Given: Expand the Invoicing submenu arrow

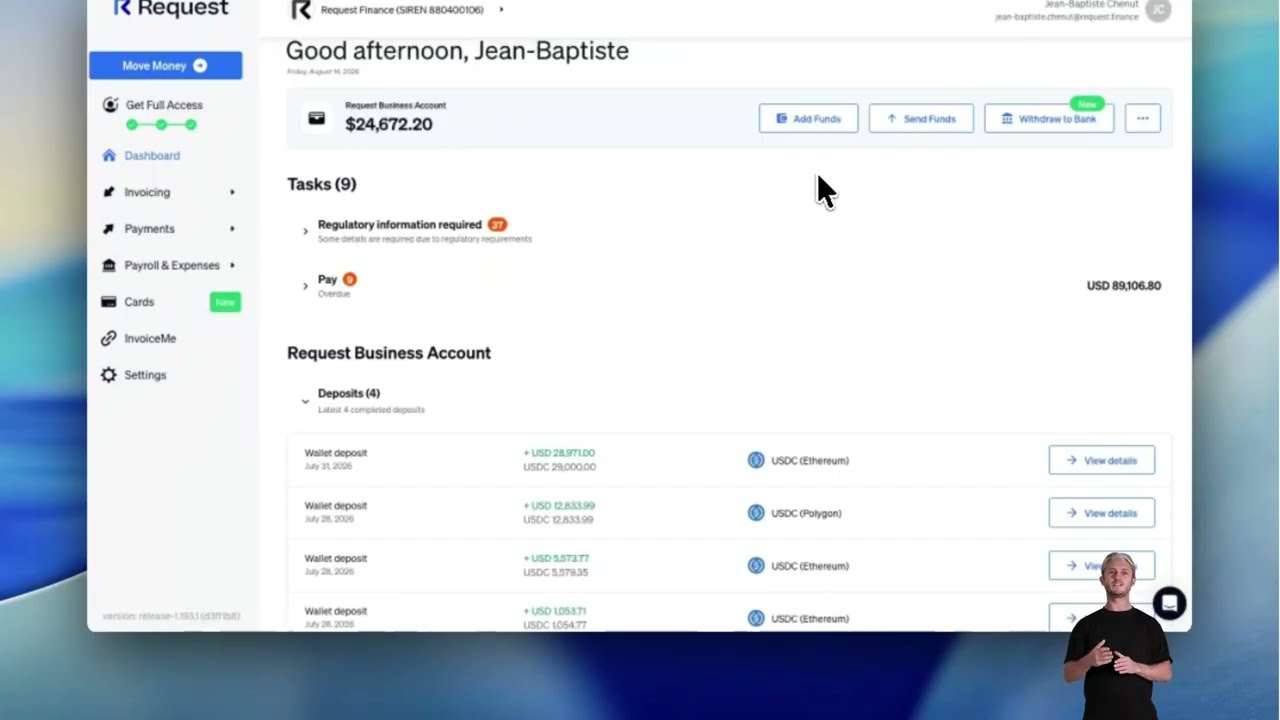Looking at the screenshot, I should click(232, 192).
